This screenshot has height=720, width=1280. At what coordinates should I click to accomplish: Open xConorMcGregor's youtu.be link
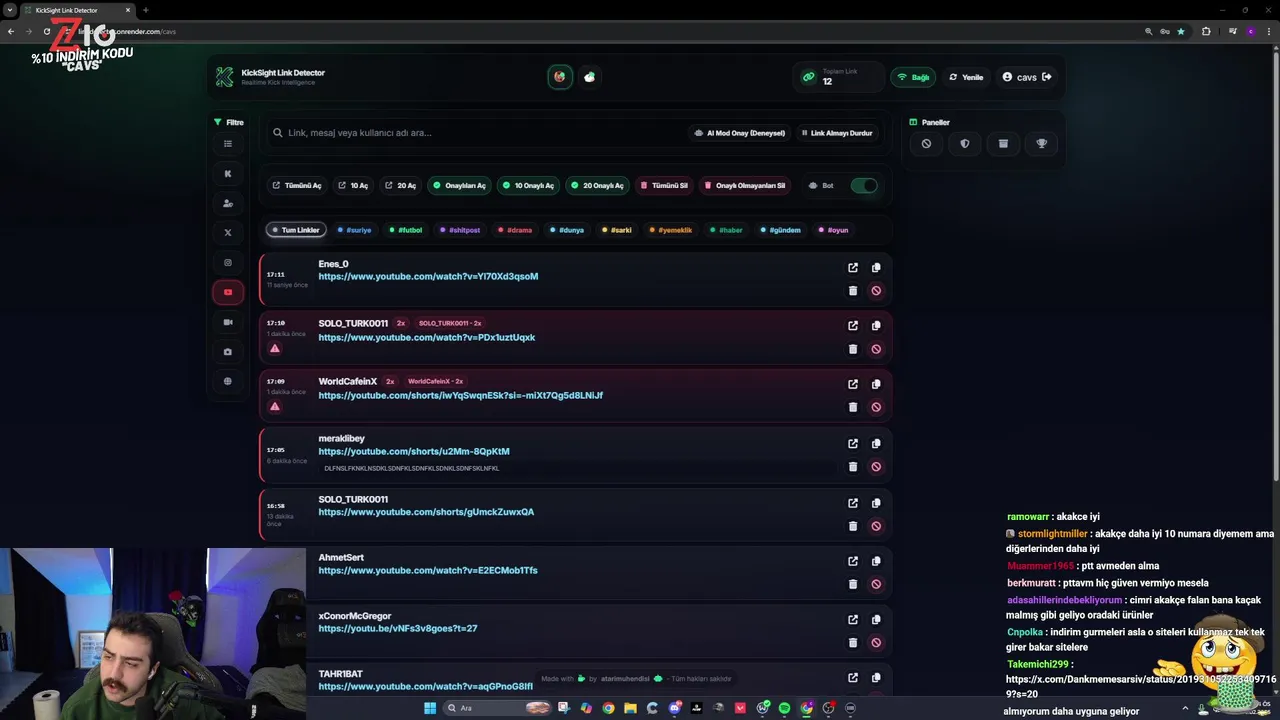[x=398, y=629]
